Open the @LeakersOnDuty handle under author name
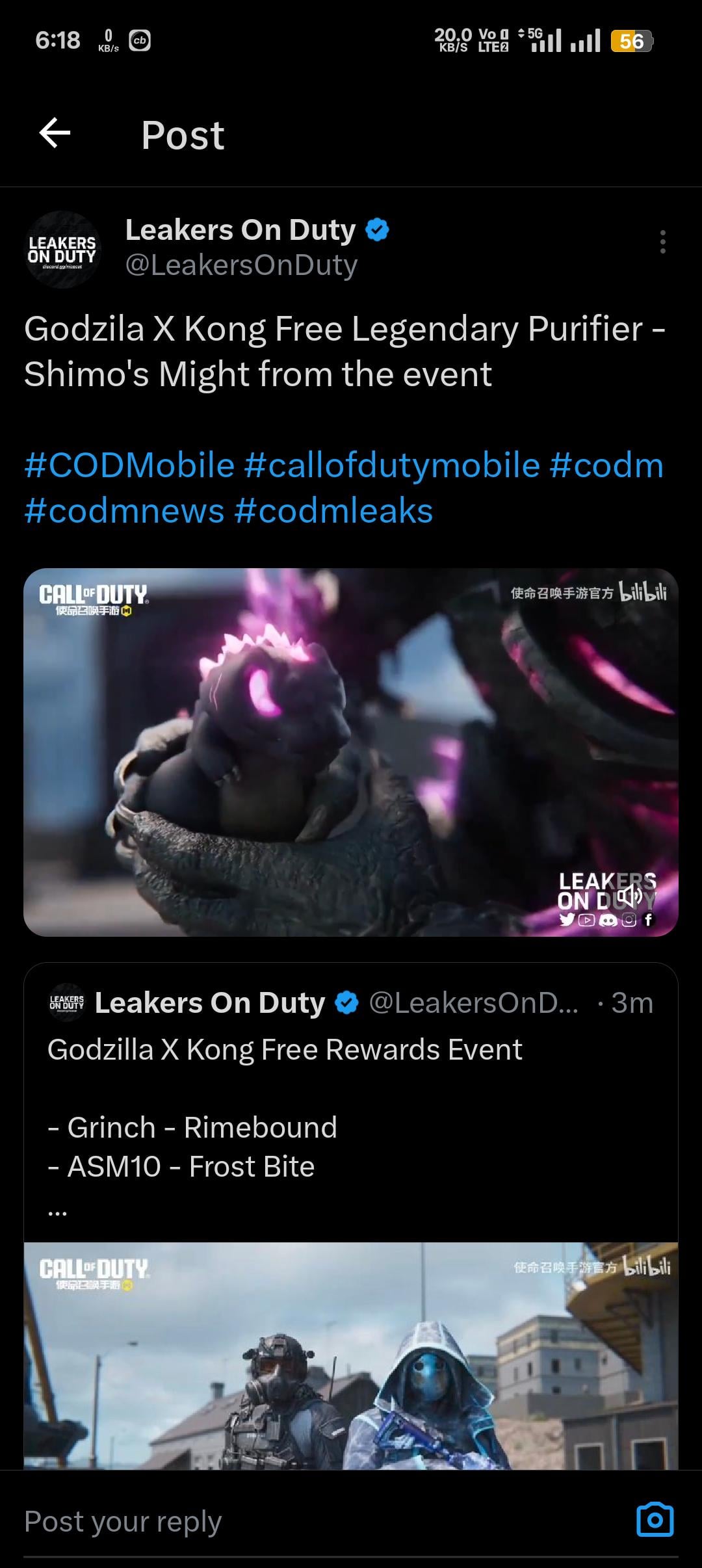702x1568 pixels. (241, 265)
